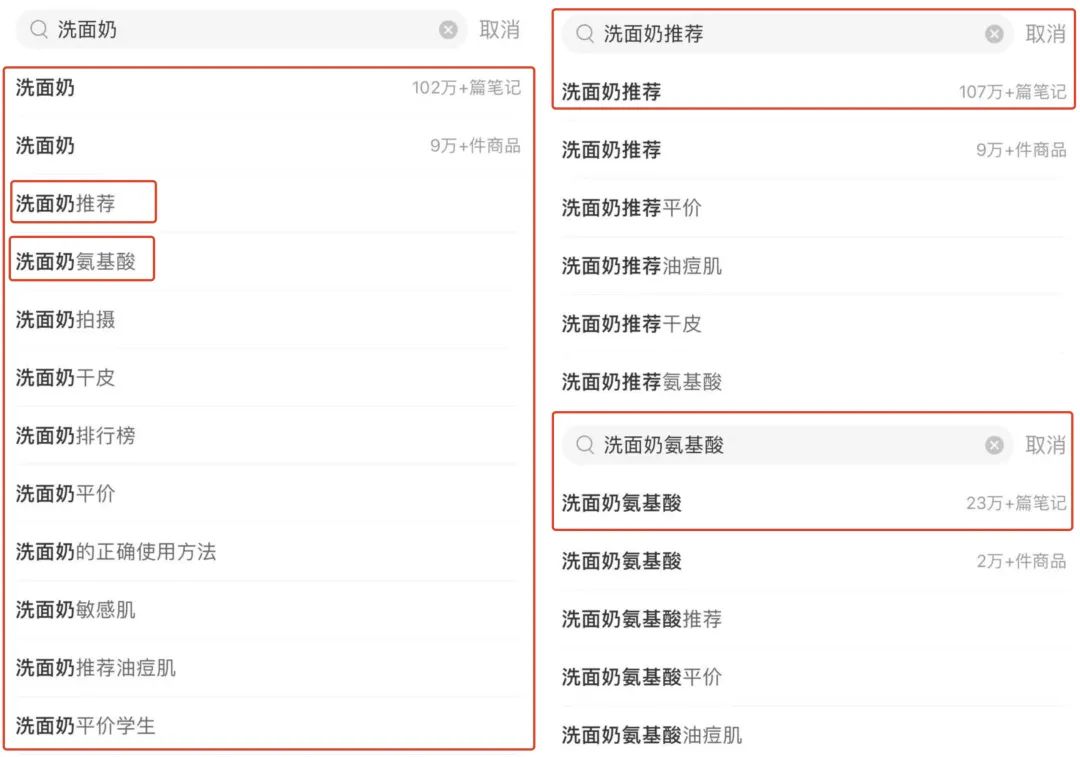
Task: Click the magnifier icon in the left search bar
Action: tap(38, 30)
